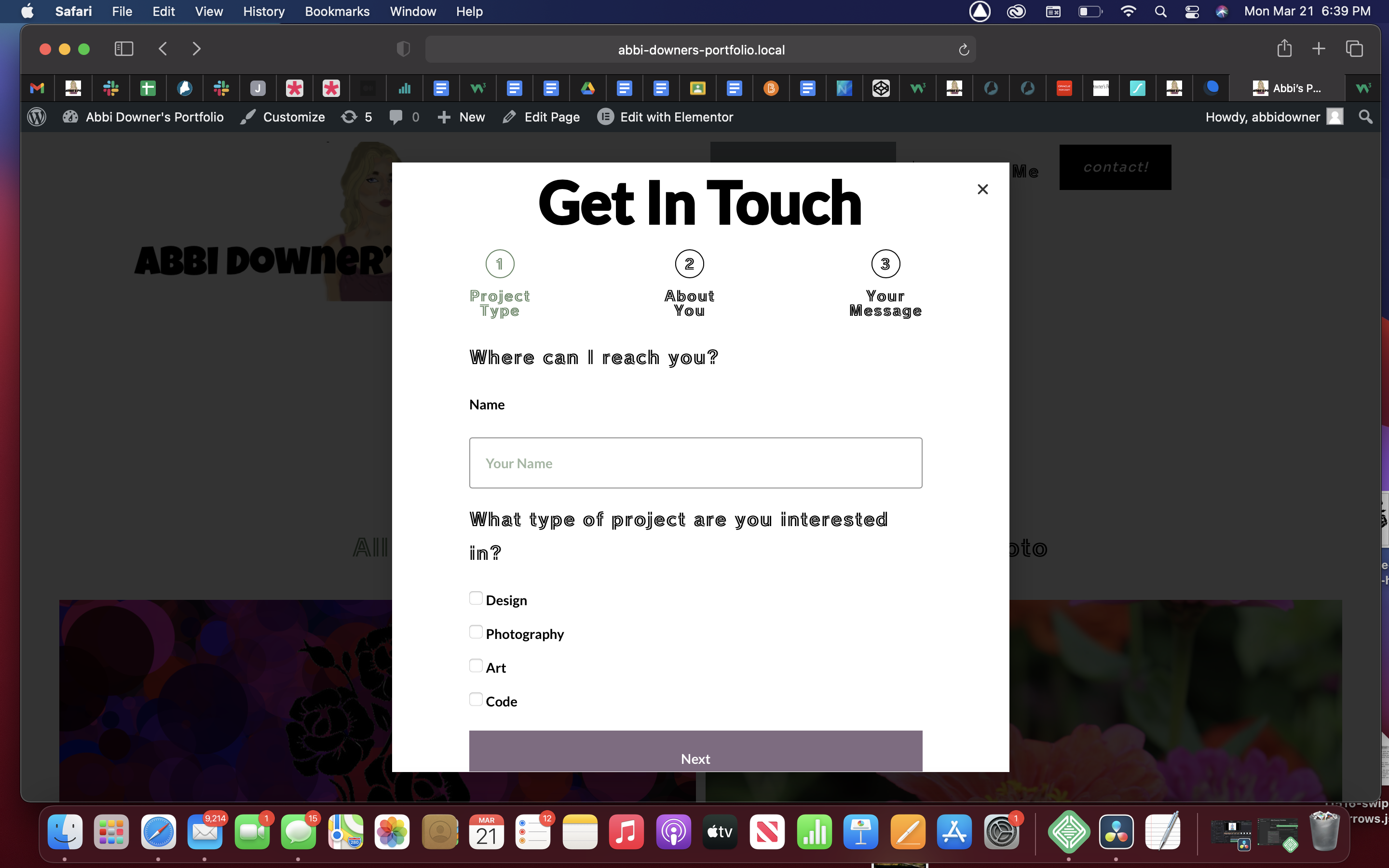The width and height of the screenshot is (1389, 868).
Task: Click the Your Name input field
Action: coord(695,463)
